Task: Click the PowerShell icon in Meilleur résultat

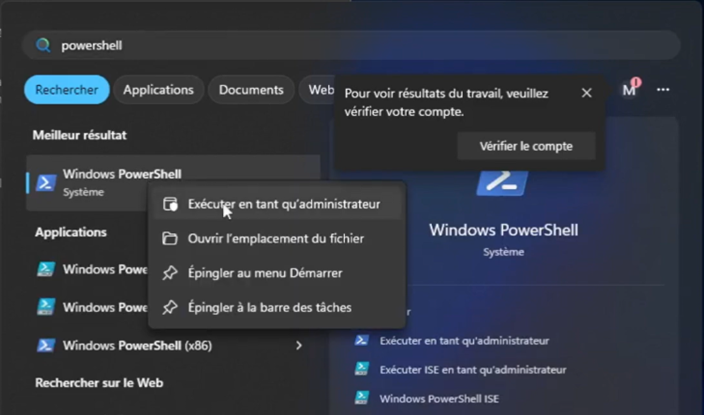Action: pos(46,182)
